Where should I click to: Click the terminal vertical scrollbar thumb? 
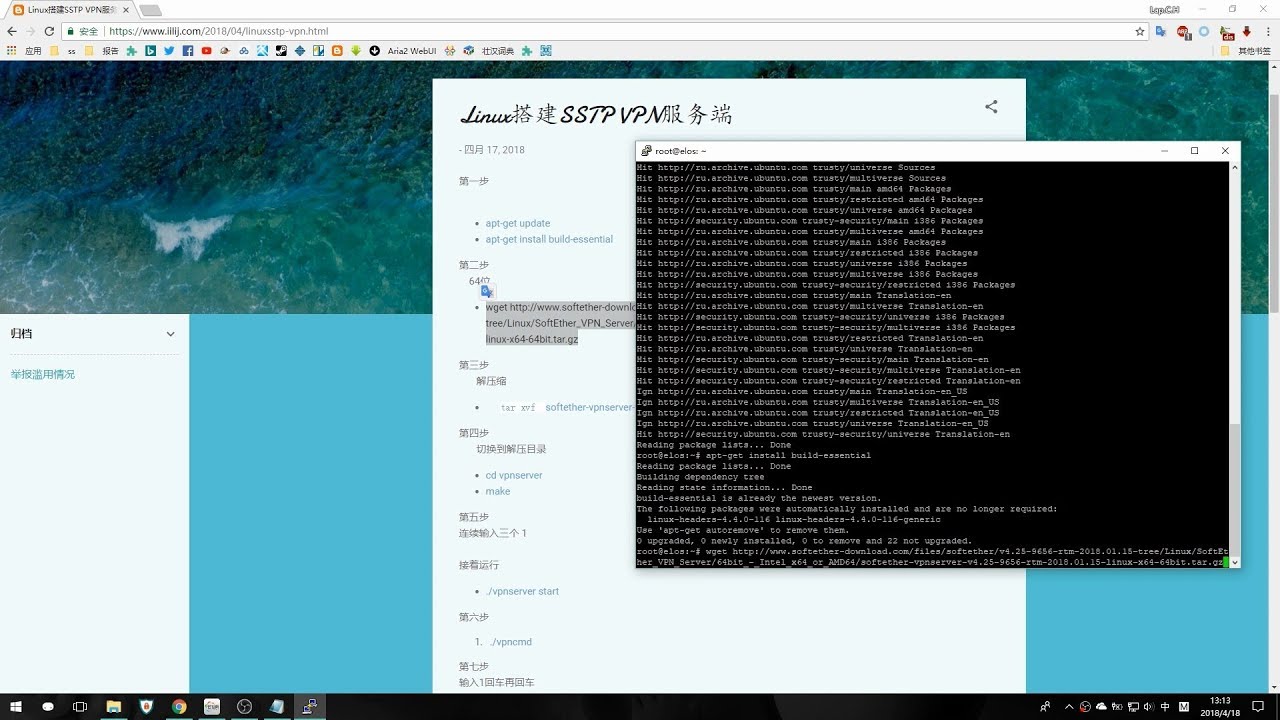pyautogui.click(x=1234, y=488)
